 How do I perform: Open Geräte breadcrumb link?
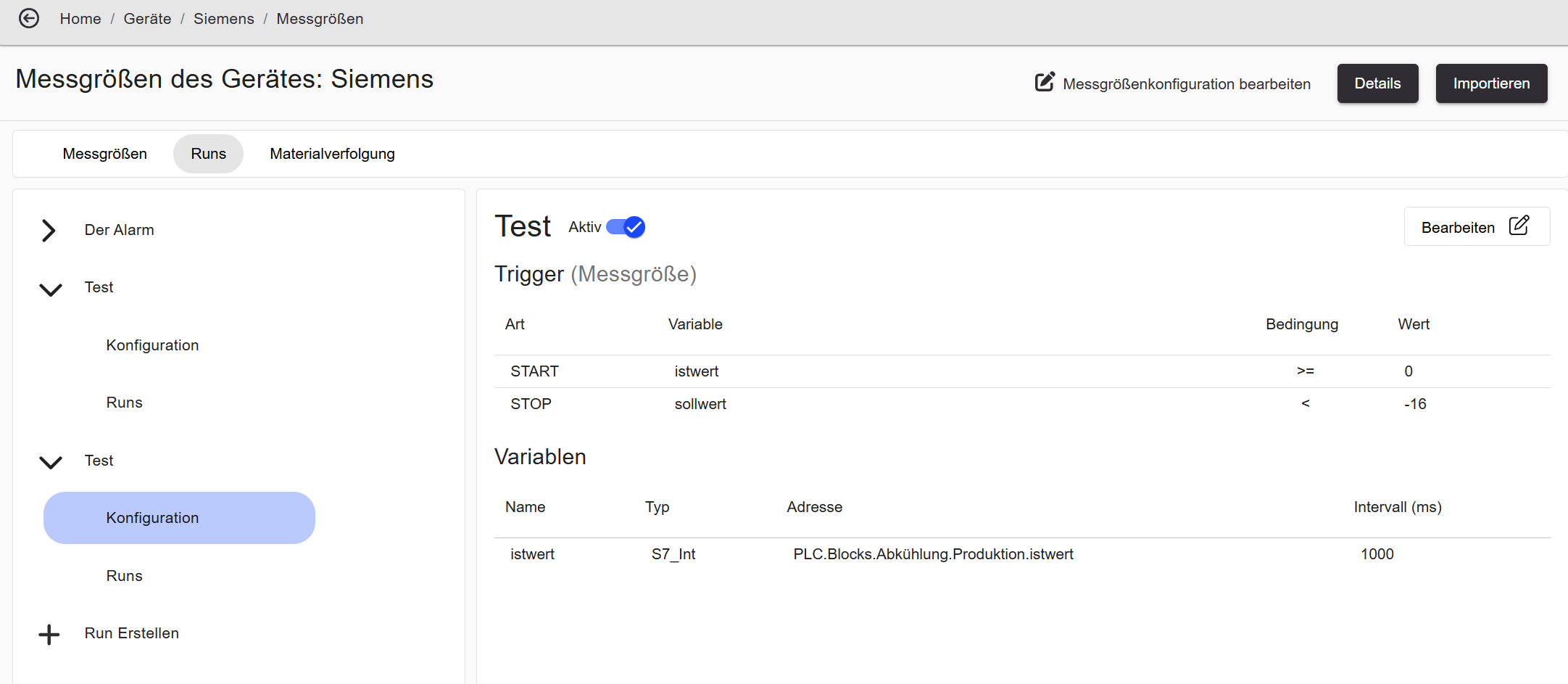click(x=148, y=19)
